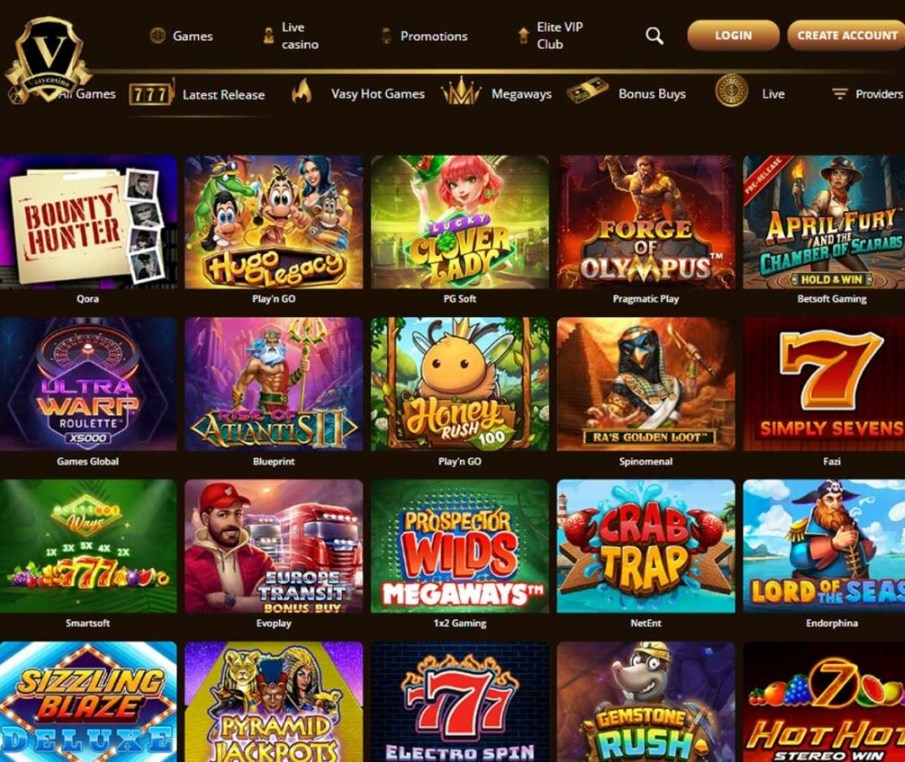Click the cash stack Bonus Buys icon
This screenshot has width=905, height=762.
coord(587,92)
